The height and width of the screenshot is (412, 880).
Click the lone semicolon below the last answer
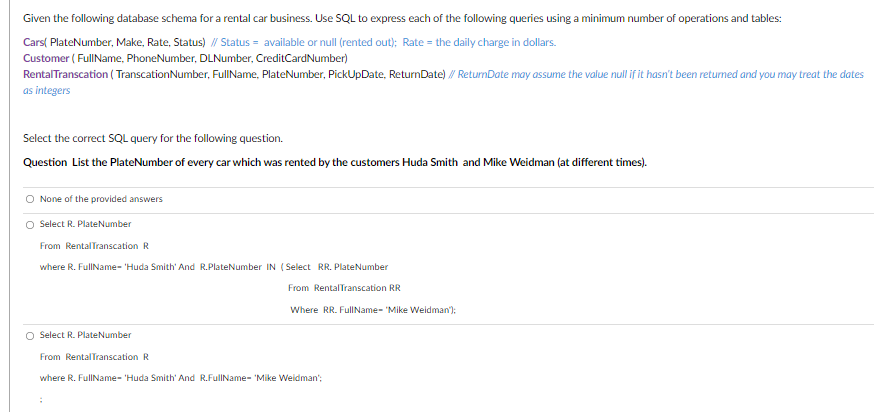42,398
